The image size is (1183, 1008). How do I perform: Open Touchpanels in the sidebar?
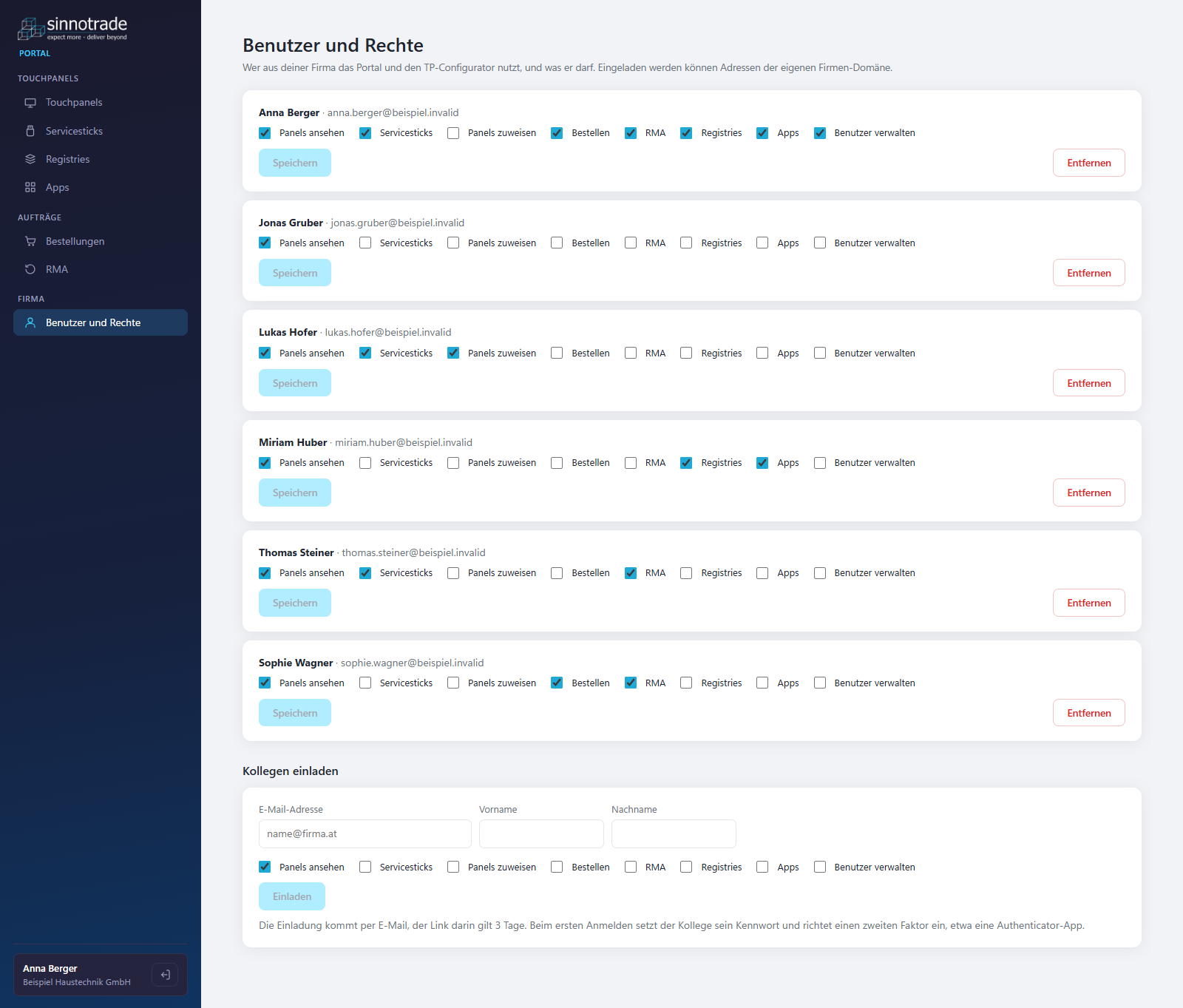point(101,103)
